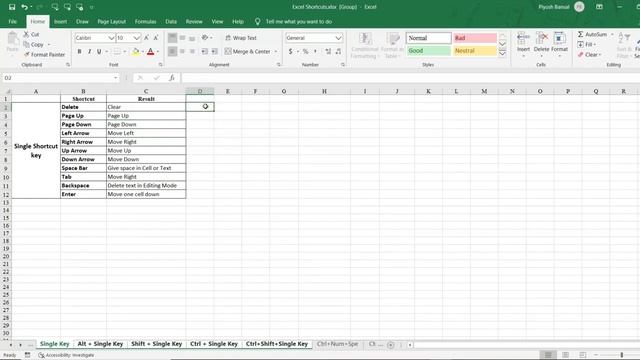Apply the accounting dollar format

[290, 51]
